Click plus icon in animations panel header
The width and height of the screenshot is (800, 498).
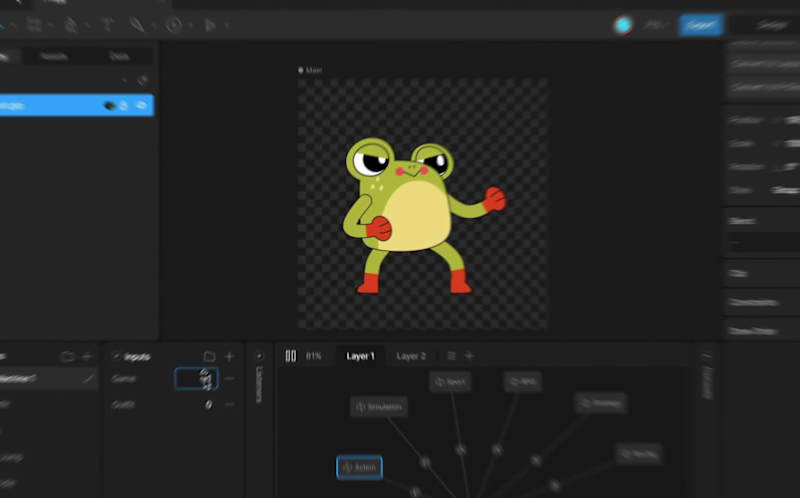(87, 357)
